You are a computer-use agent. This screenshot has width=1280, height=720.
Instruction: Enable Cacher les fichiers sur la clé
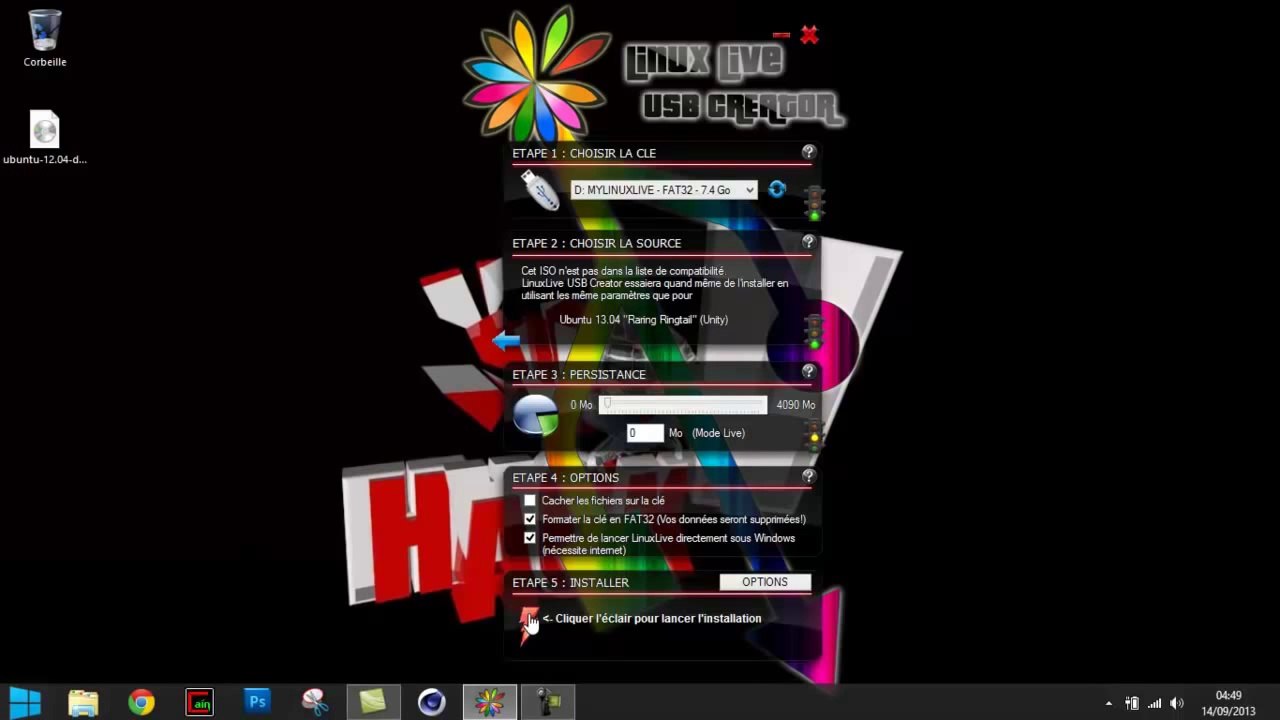(x=530, y=500)
